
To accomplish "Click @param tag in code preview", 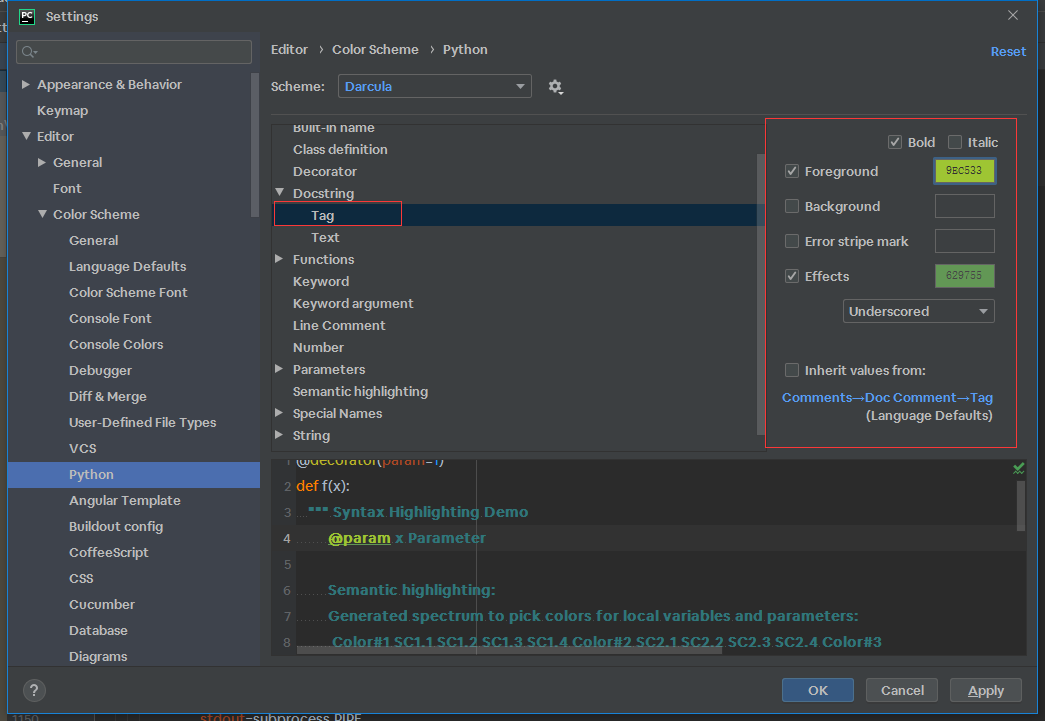I will [359, 538].
